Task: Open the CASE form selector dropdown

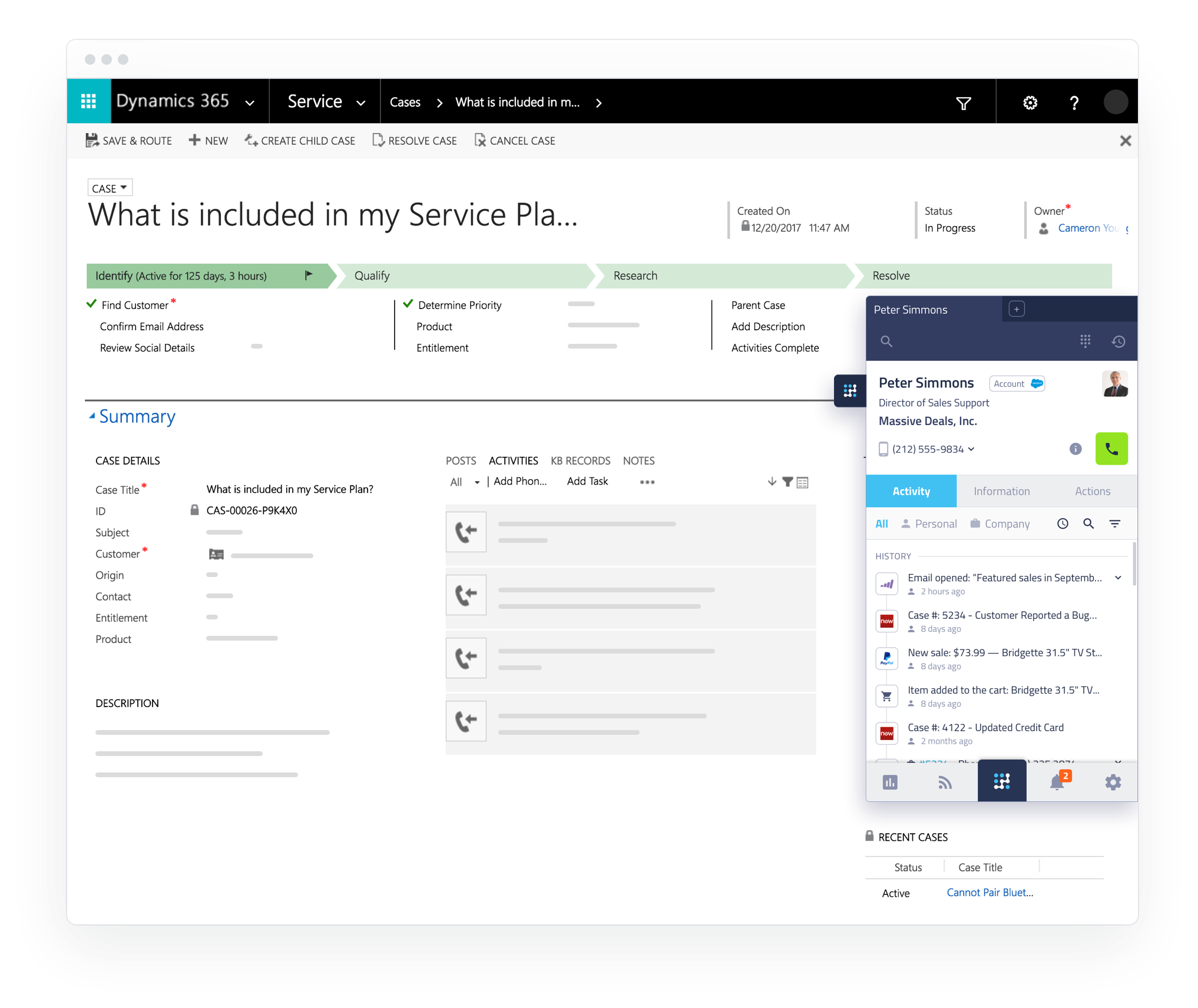Action: coord(110,188)
